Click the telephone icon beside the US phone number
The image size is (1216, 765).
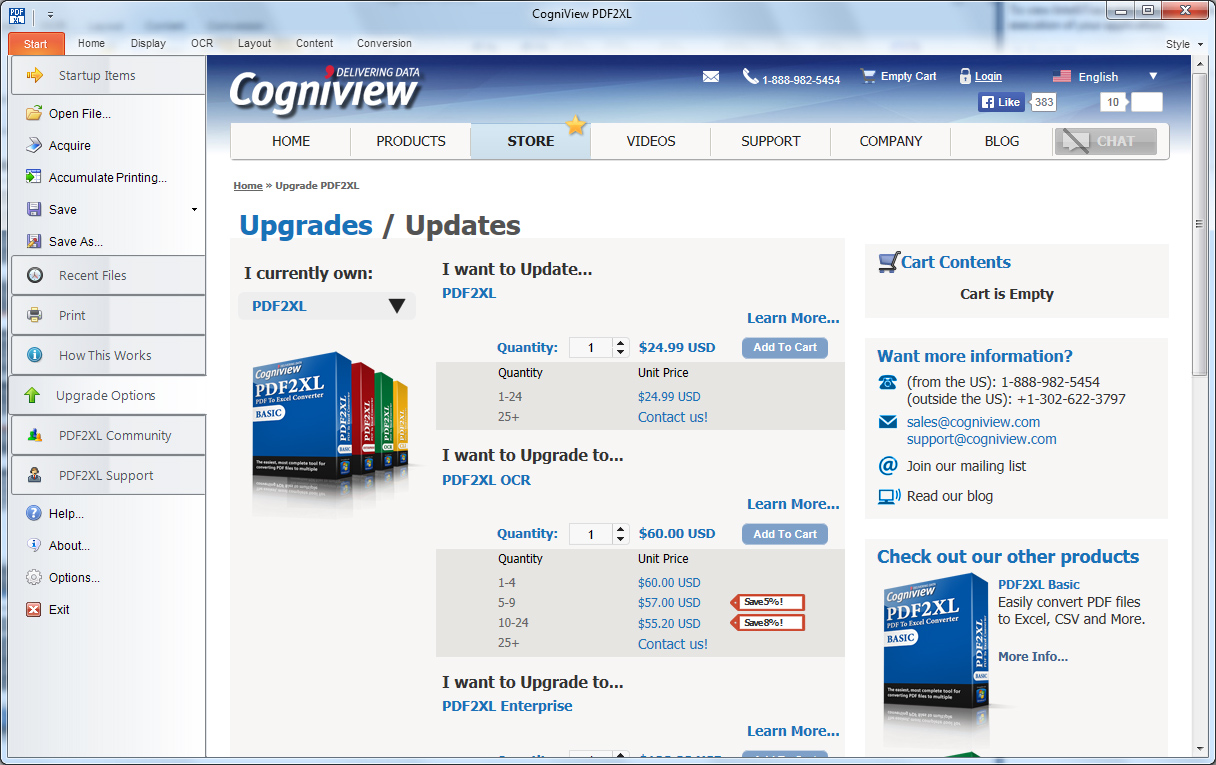coord(888,382)
